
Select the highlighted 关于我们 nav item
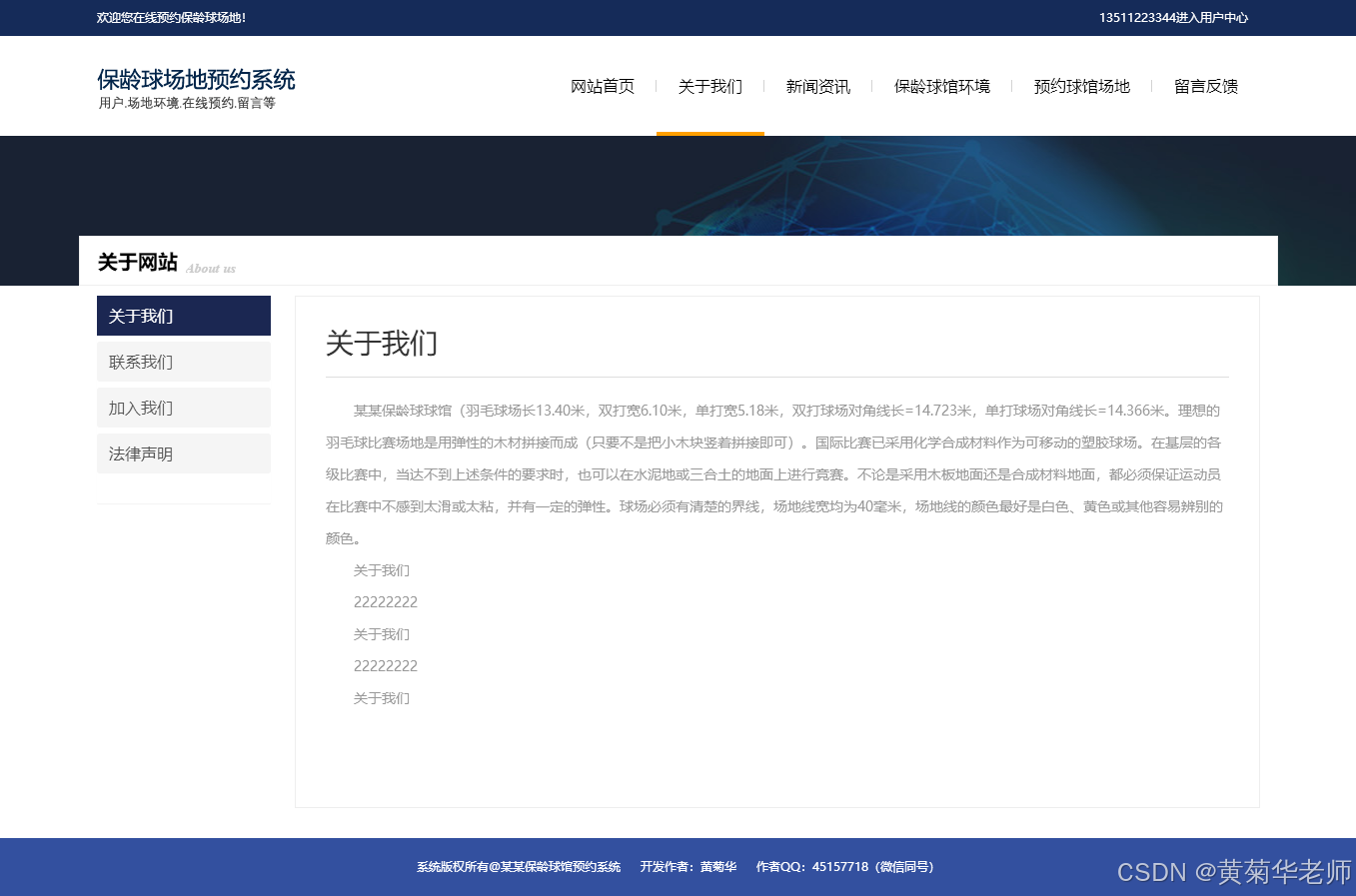[x=709, y=86]
